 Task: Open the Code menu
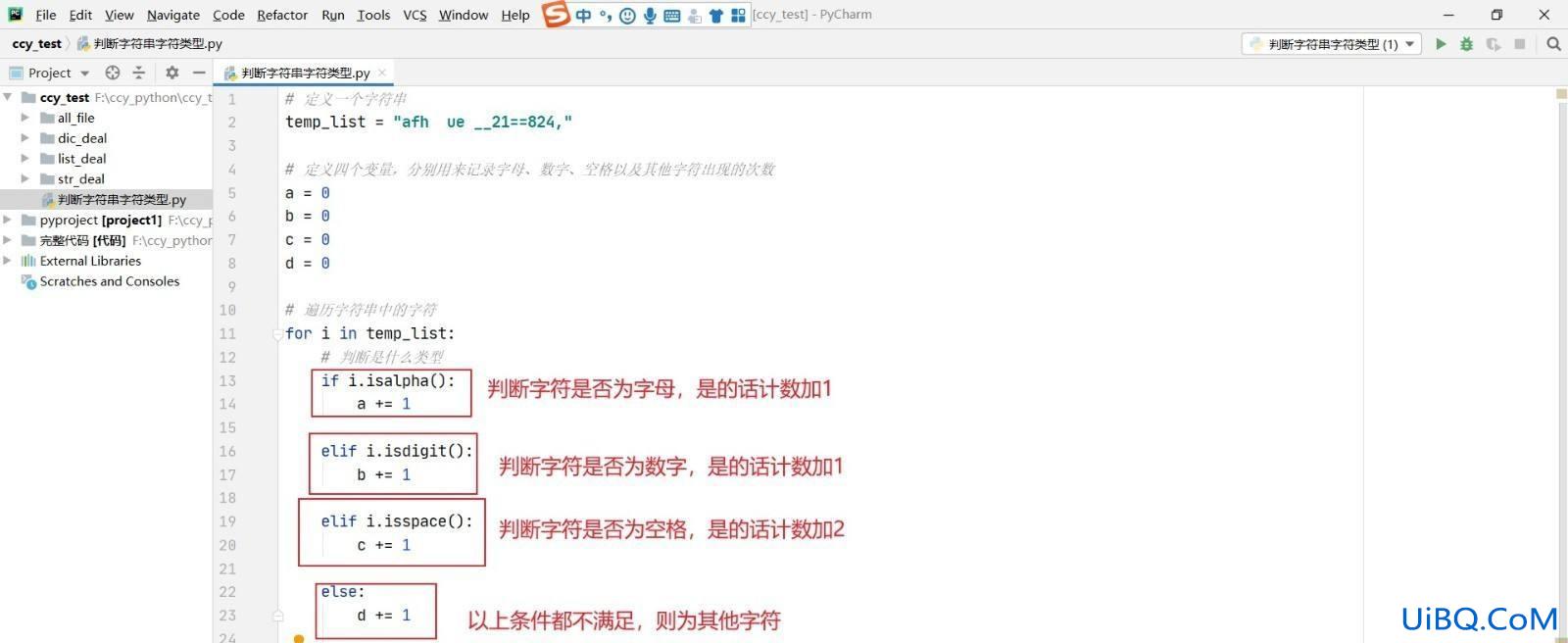228,15
